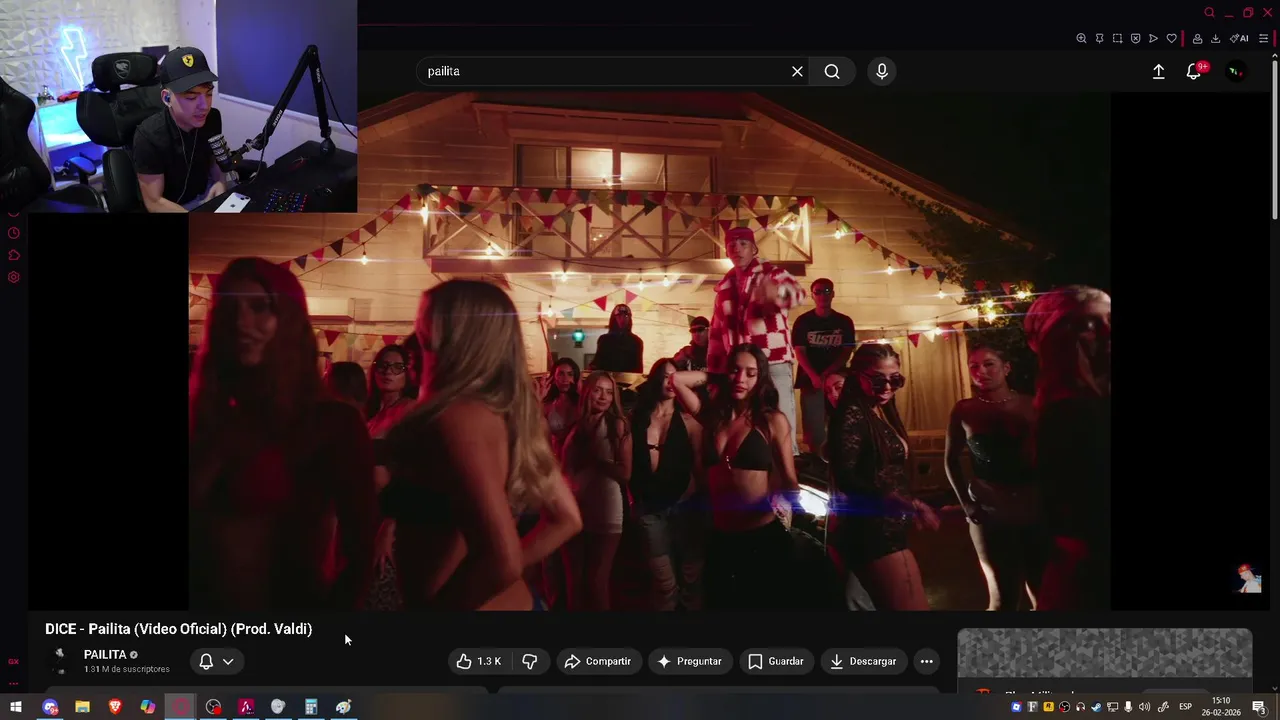Viewport: 1280px width, 720px height.
Task: Dislike the video
Action: (x=530, y=661)
